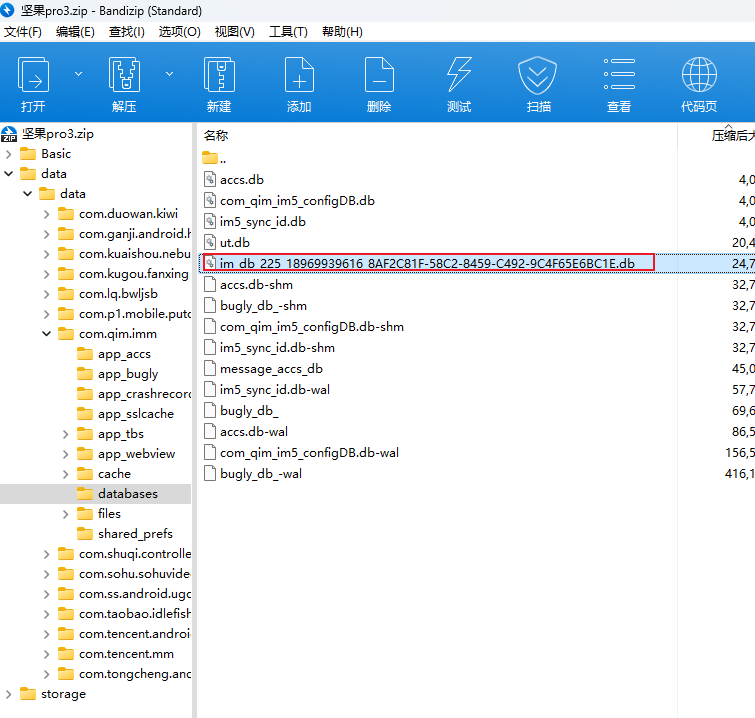Sort by the 压缩后大小 column header
Viewport: 755px width, 718px height.
732,136
